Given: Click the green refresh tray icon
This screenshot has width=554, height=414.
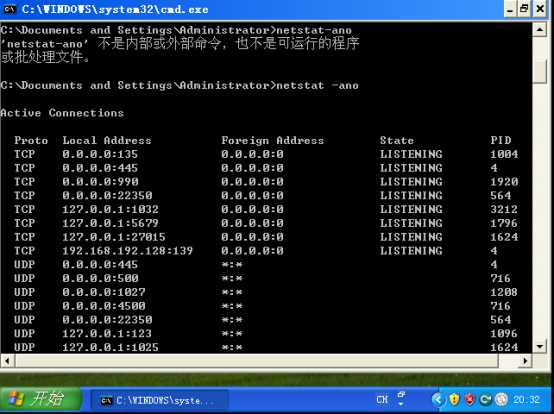Looking at the screenshot, I should coord(485,400).
